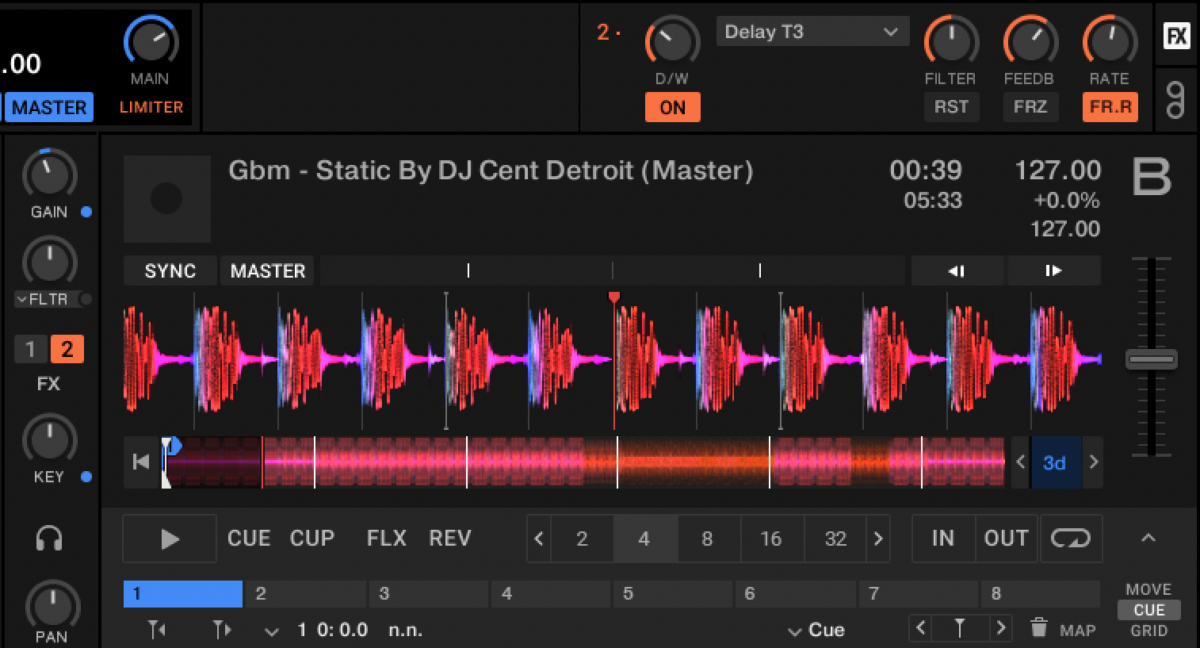Click the CUP button
The height and width of the screenshot is (648, 1200).
pyautogui.click(x=312, y=539)
